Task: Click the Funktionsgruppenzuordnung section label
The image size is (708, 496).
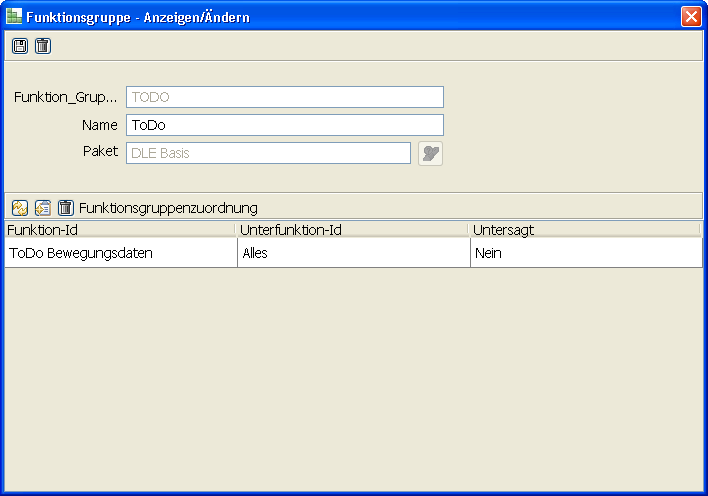Action: pyautogui.click(x=168, y=208)
